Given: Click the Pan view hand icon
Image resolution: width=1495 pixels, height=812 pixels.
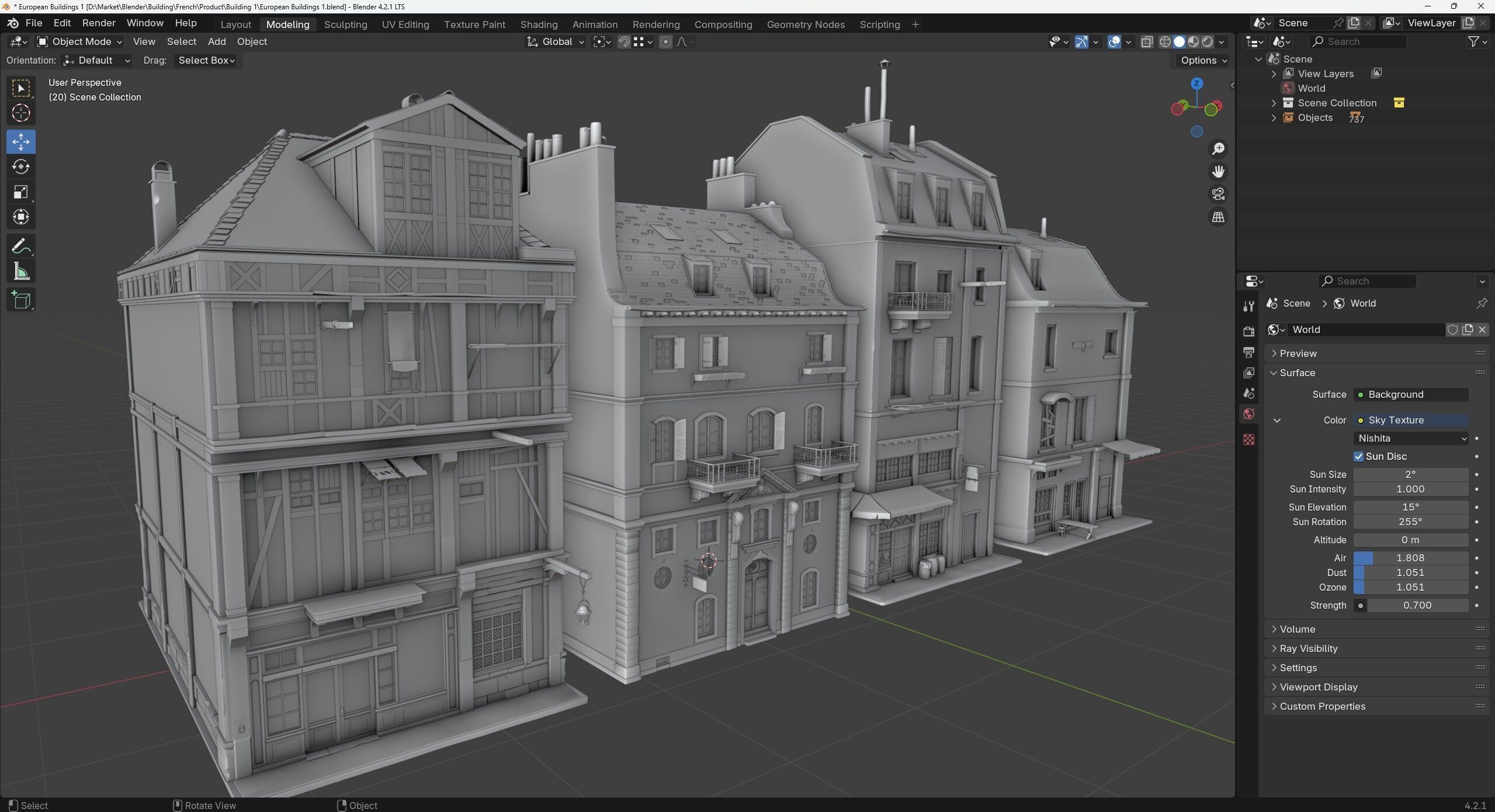Looking at the screenshot, I should pos(1218,172).
